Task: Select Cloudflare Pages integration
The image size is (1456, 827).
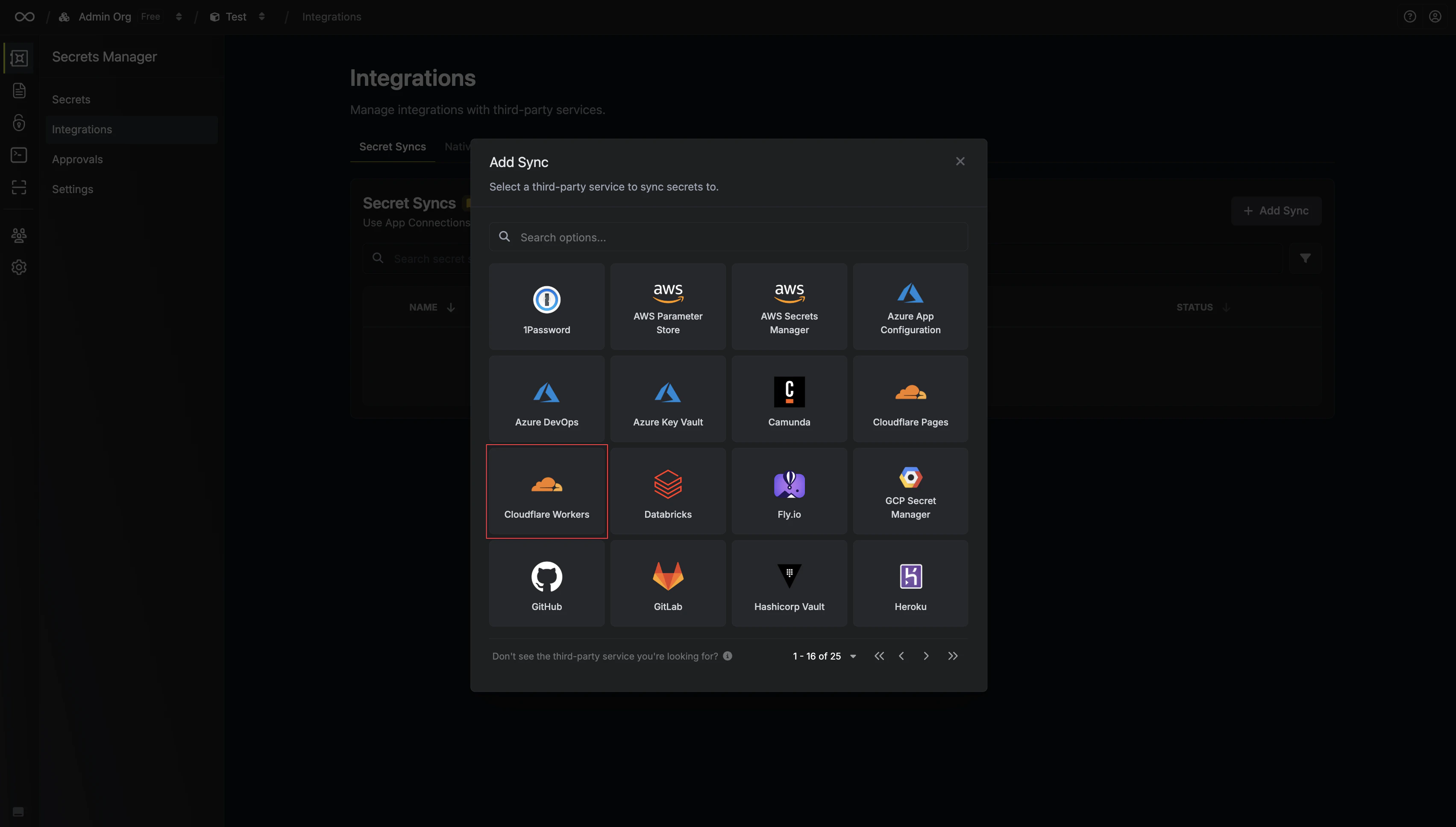Action: 910,399
